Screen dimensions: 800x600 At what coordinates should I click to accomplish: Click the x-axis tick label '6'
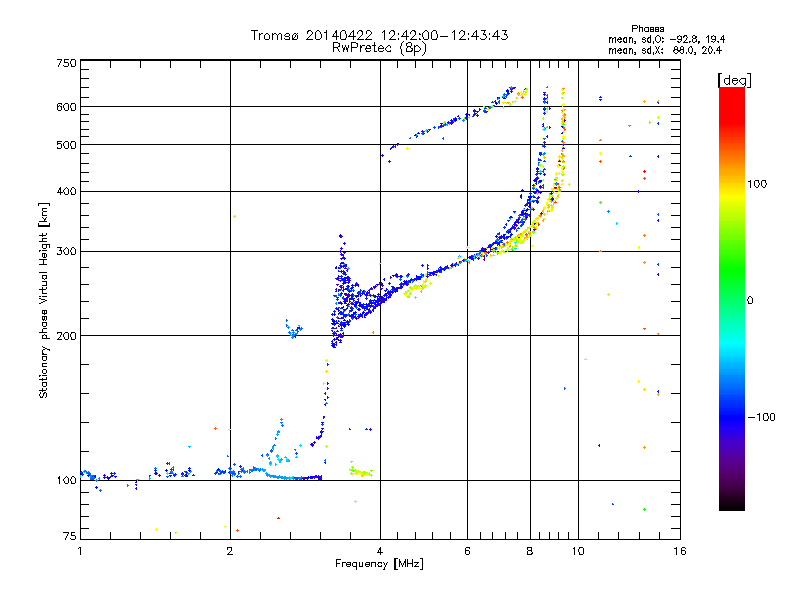coord(467,551)
